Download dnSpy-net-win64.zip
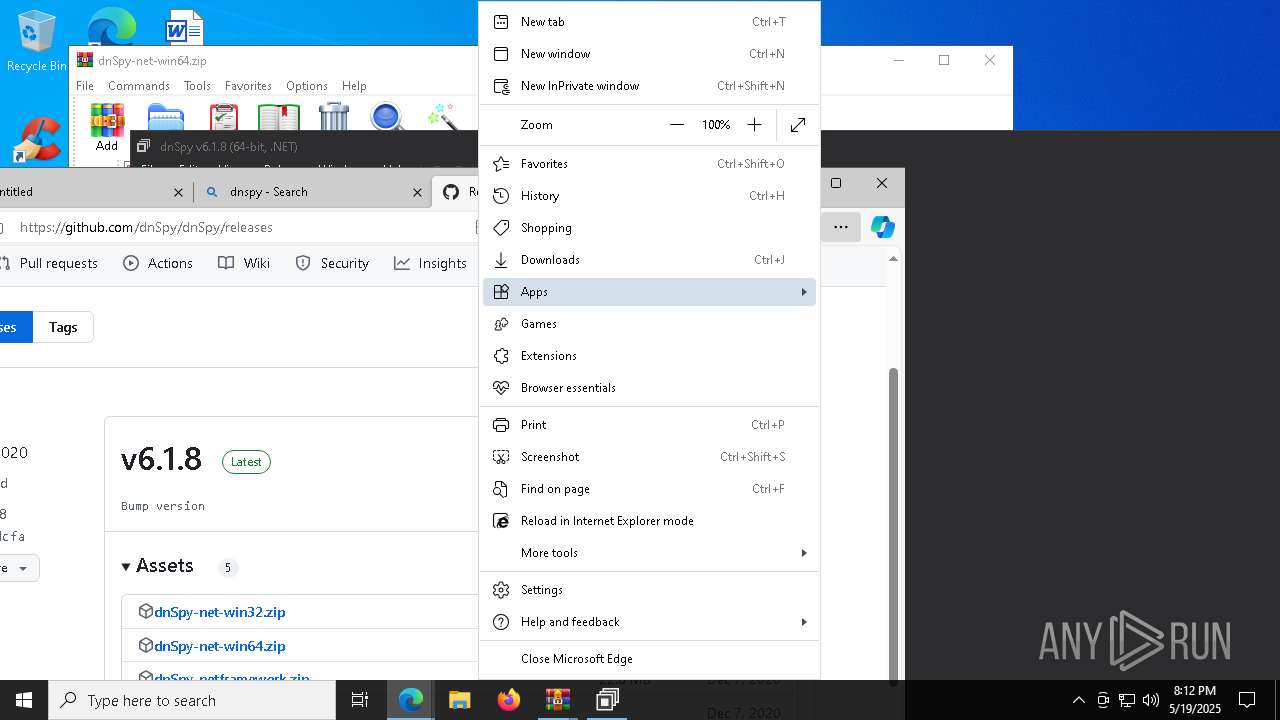This screenshot has width=1280, height=720. tap(220, 646)
